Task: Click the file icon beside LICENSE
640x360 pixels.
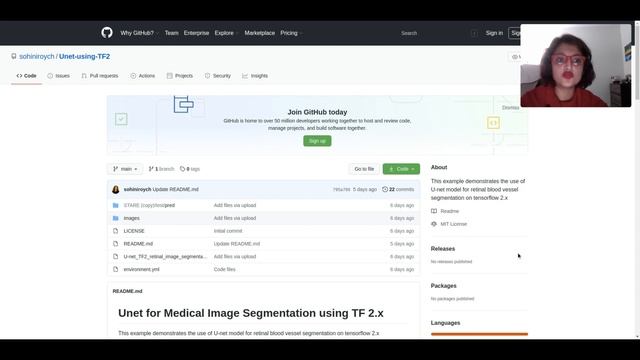Action: (x=116, y=231)
